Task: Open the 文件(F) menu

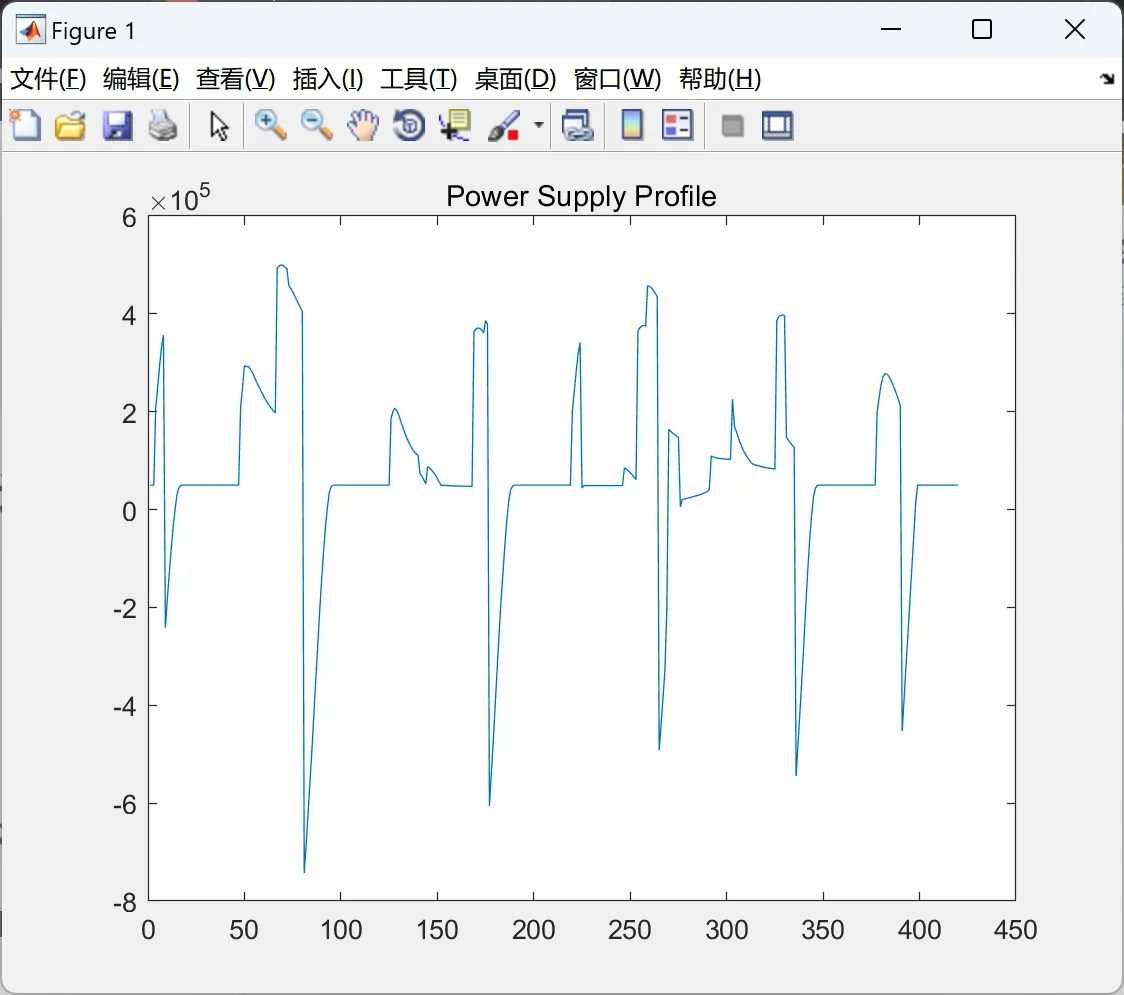Action: coord(48,79)
